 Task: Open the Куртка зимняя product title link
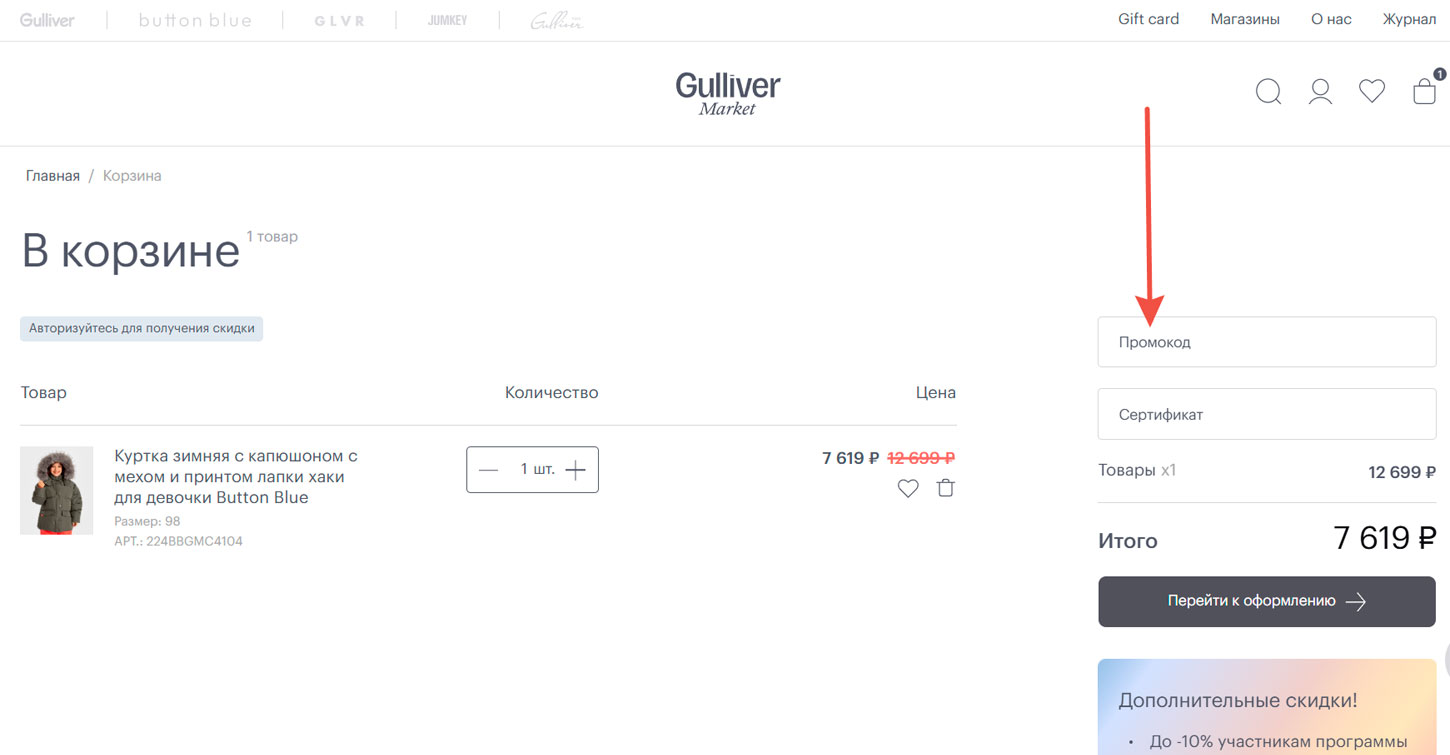pyautogui.click(x=236, y=476)
